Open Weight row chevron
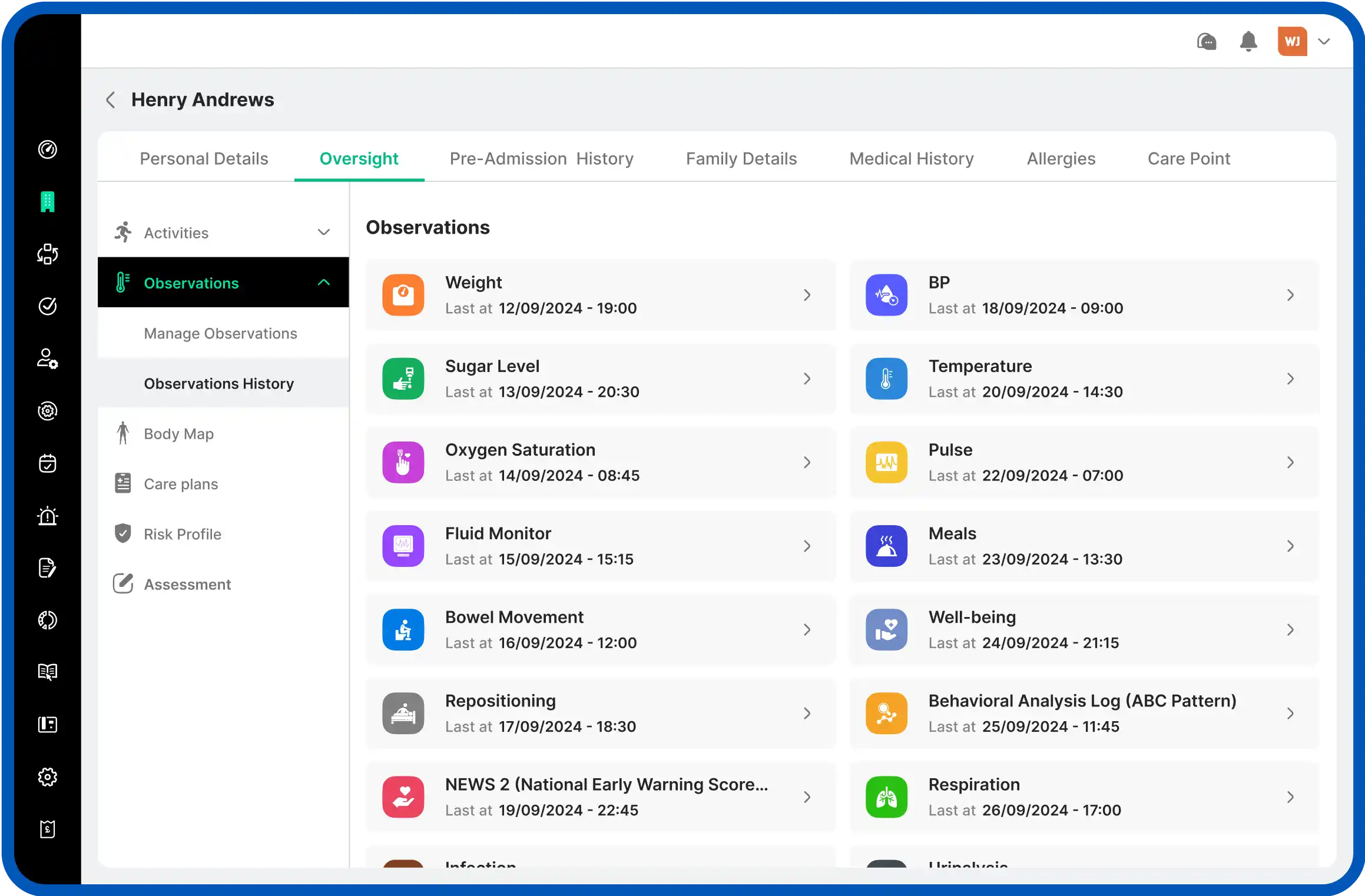The width and height of the screenshot is (1365, 896). 807,295
